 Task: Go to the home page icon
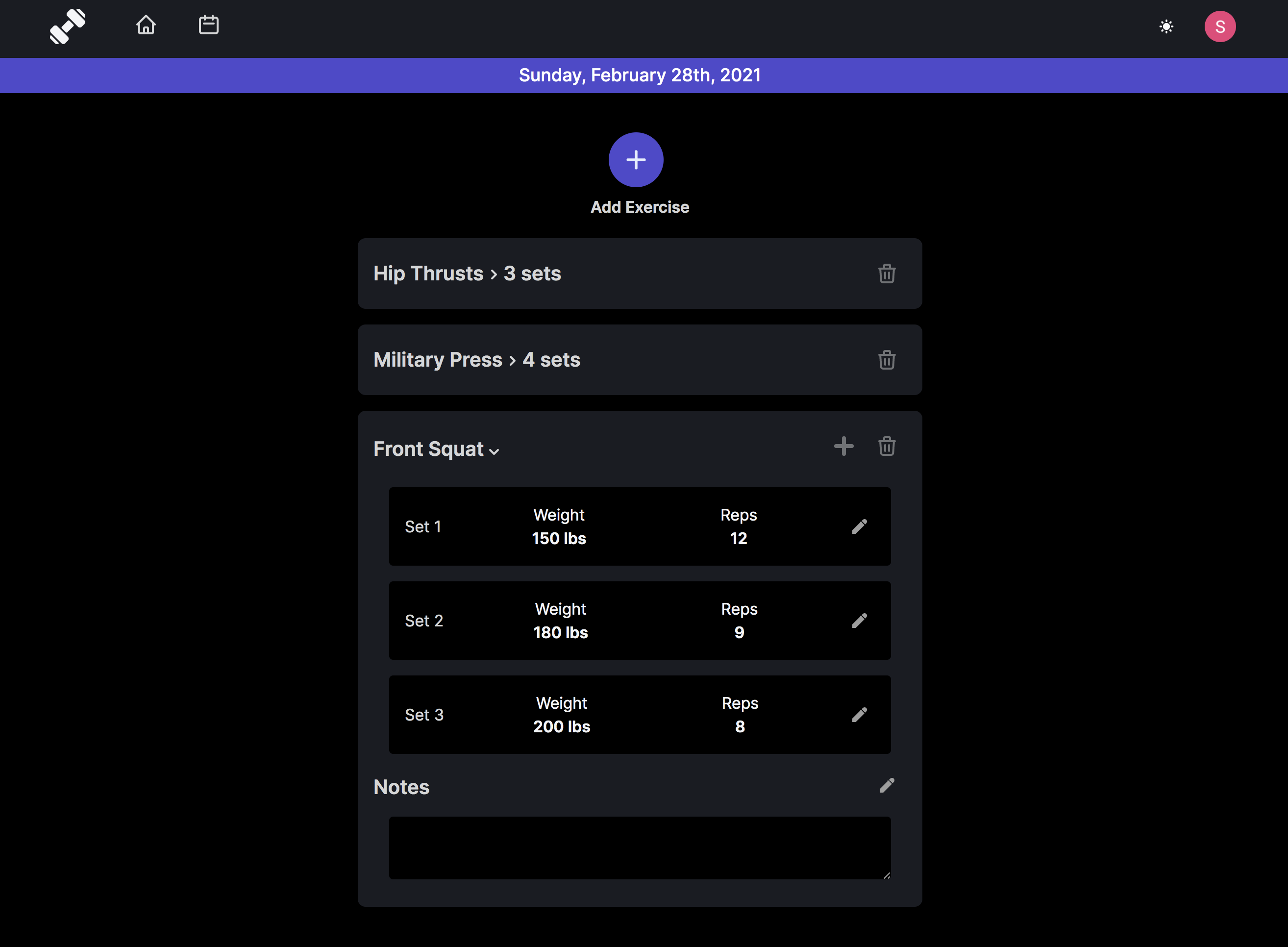146,25
